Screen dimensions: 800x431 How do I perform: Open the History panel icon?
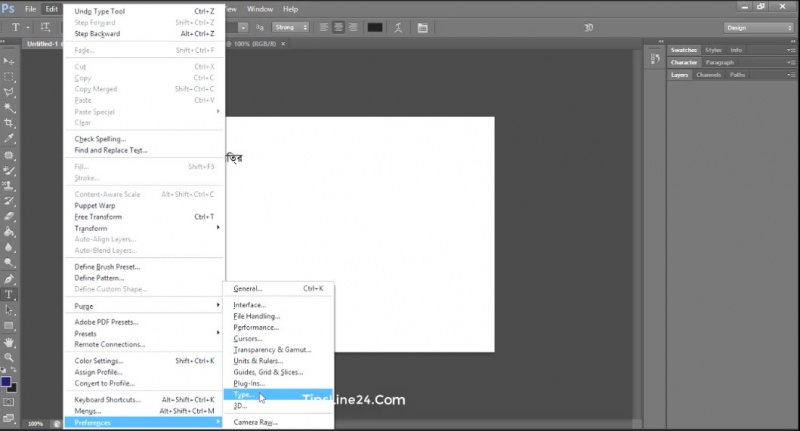click(655, 59)
